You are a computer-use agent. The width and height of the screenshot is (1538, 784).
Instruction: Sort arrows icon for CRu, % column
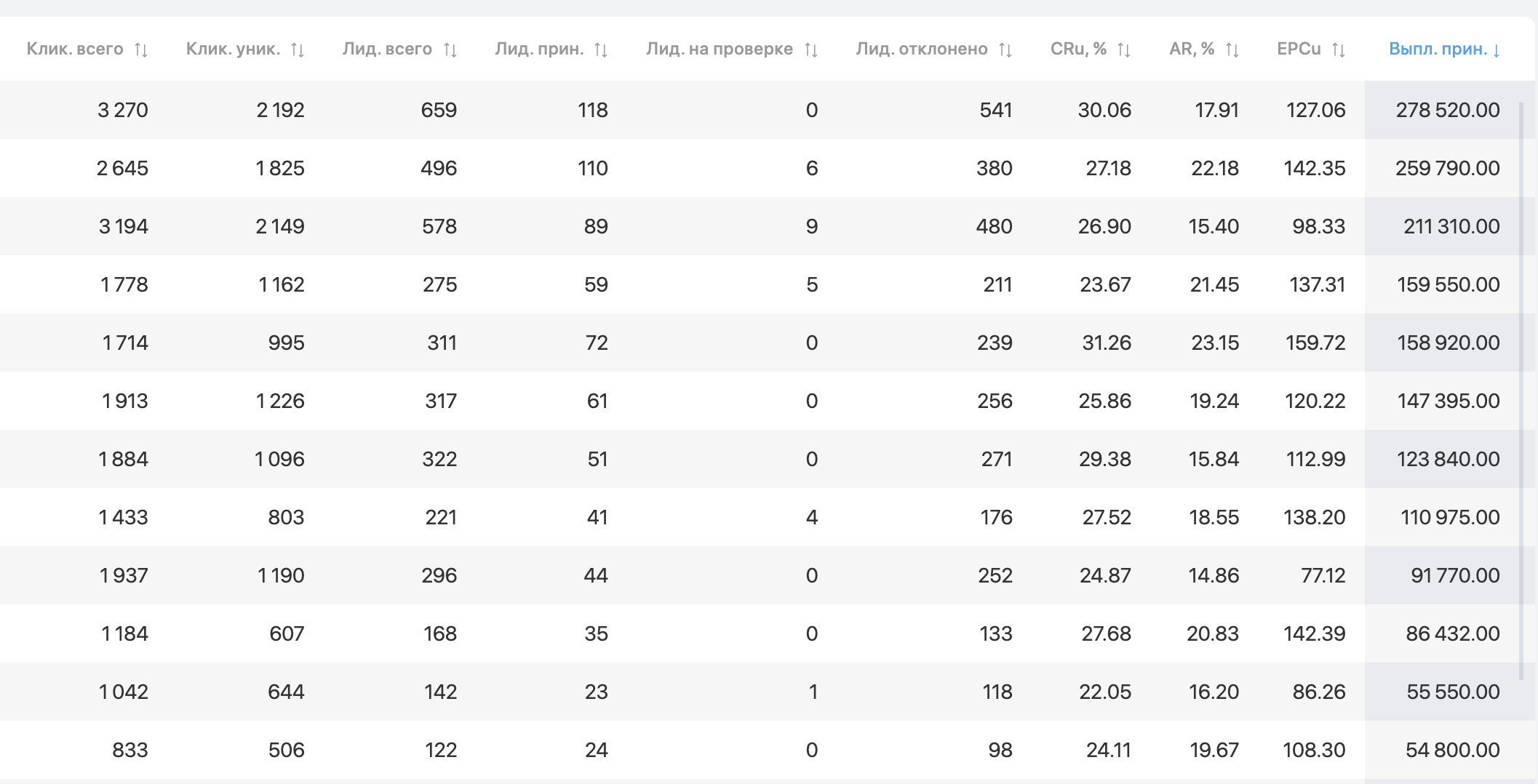click(x=1124, y=49)
